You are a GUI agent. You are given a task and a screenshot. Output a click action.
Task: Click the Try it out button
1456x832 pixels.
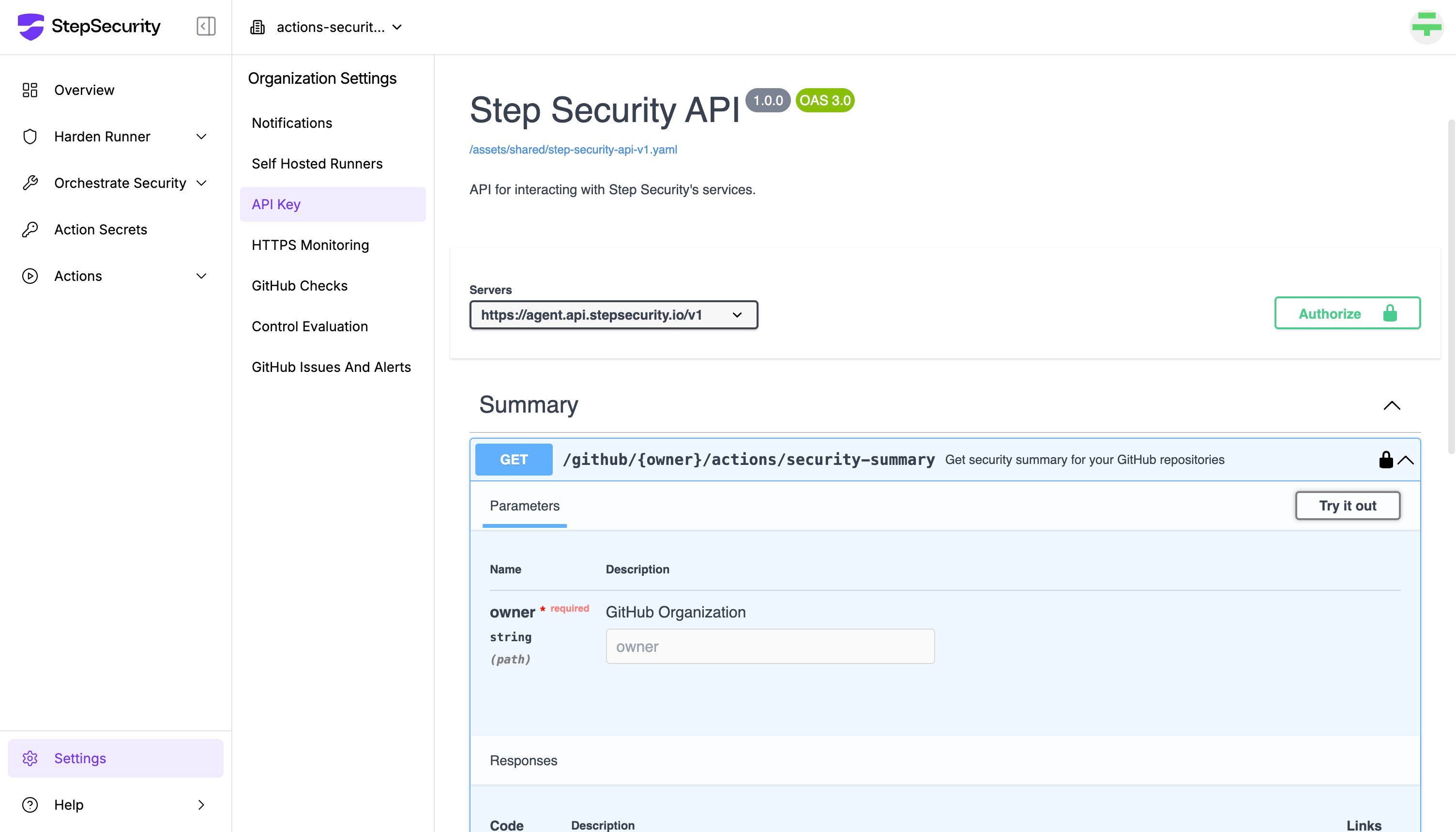1348,506
